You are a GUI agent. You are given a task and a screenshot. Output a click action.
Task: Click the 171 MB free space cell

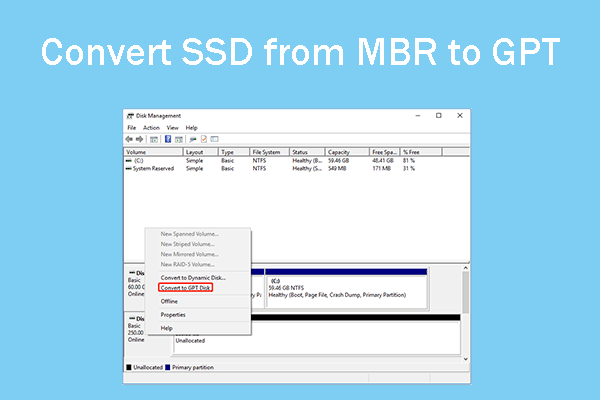click(382, 168)
